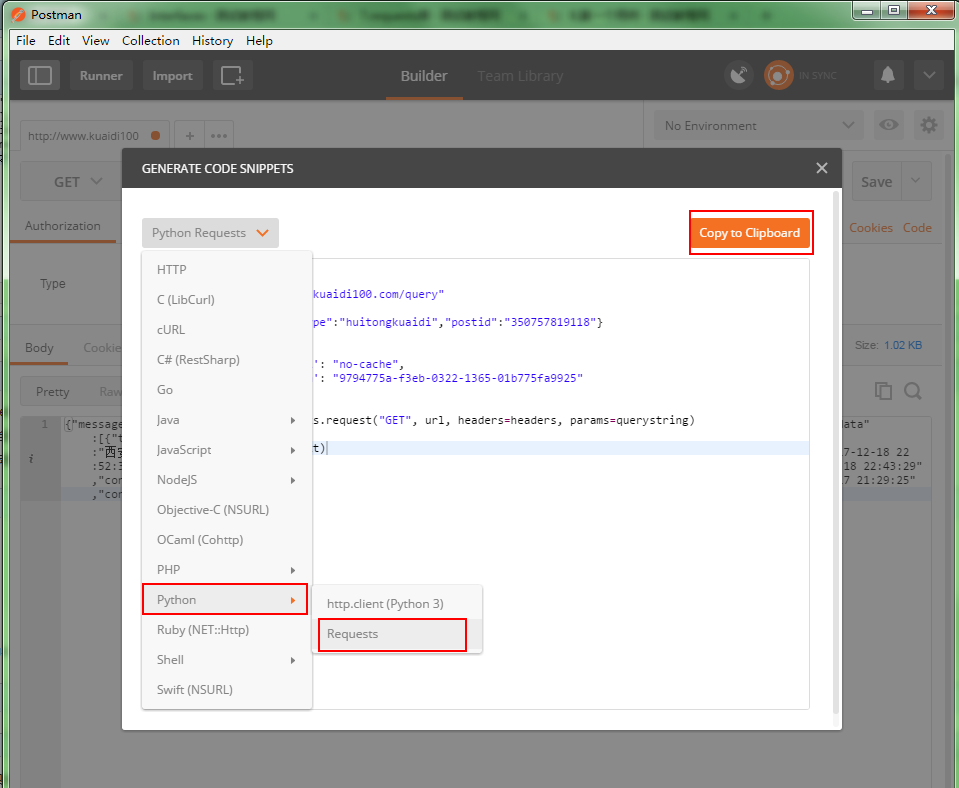Open the File menu

26,40
